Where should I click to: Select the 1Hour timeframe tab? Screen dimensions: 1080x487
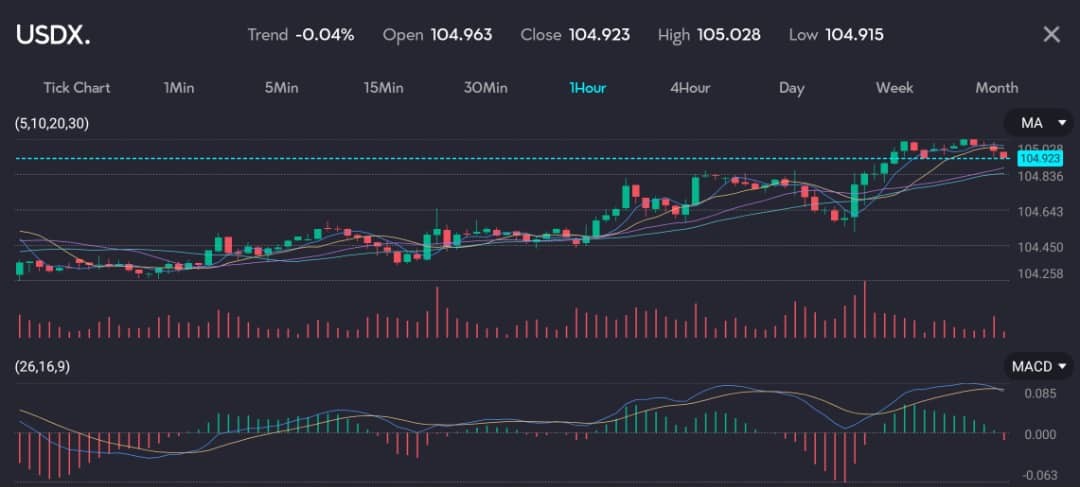click(x=588, y=88)
